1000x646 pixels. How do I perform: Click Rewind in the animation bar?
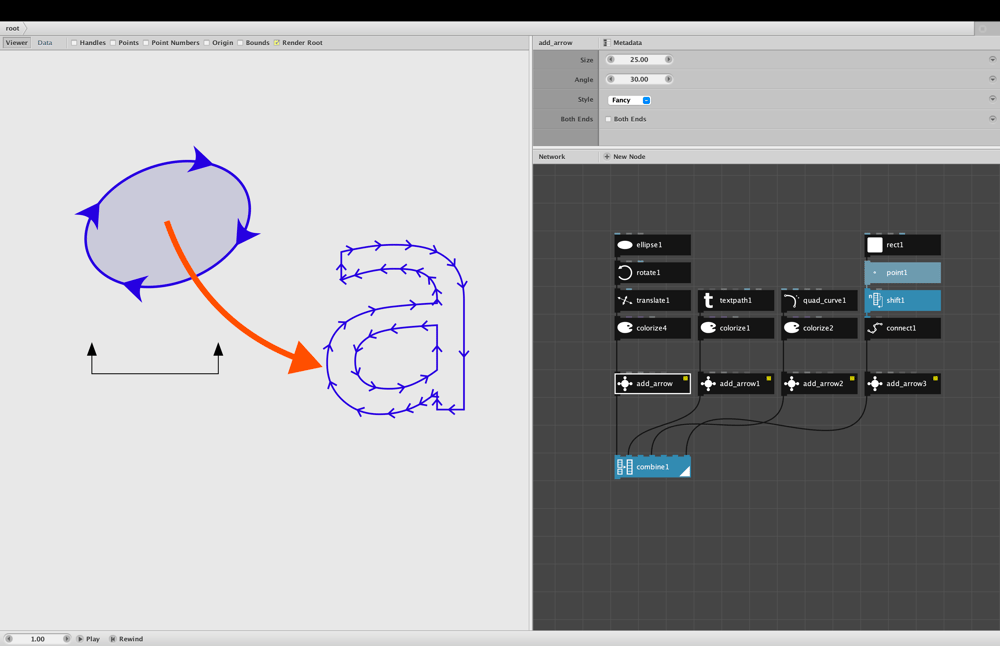click(x=126, y=639)
